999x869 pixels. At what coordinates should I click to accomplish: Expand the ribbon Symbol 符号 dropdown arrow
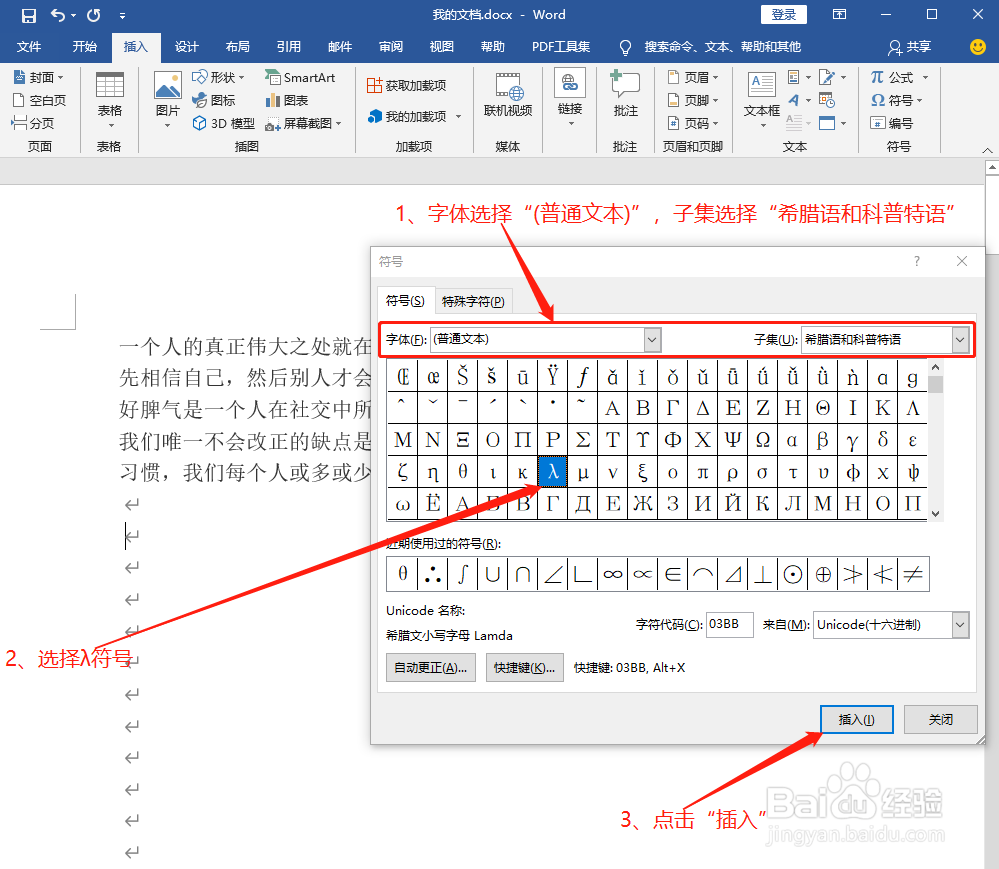click(920, 101)
